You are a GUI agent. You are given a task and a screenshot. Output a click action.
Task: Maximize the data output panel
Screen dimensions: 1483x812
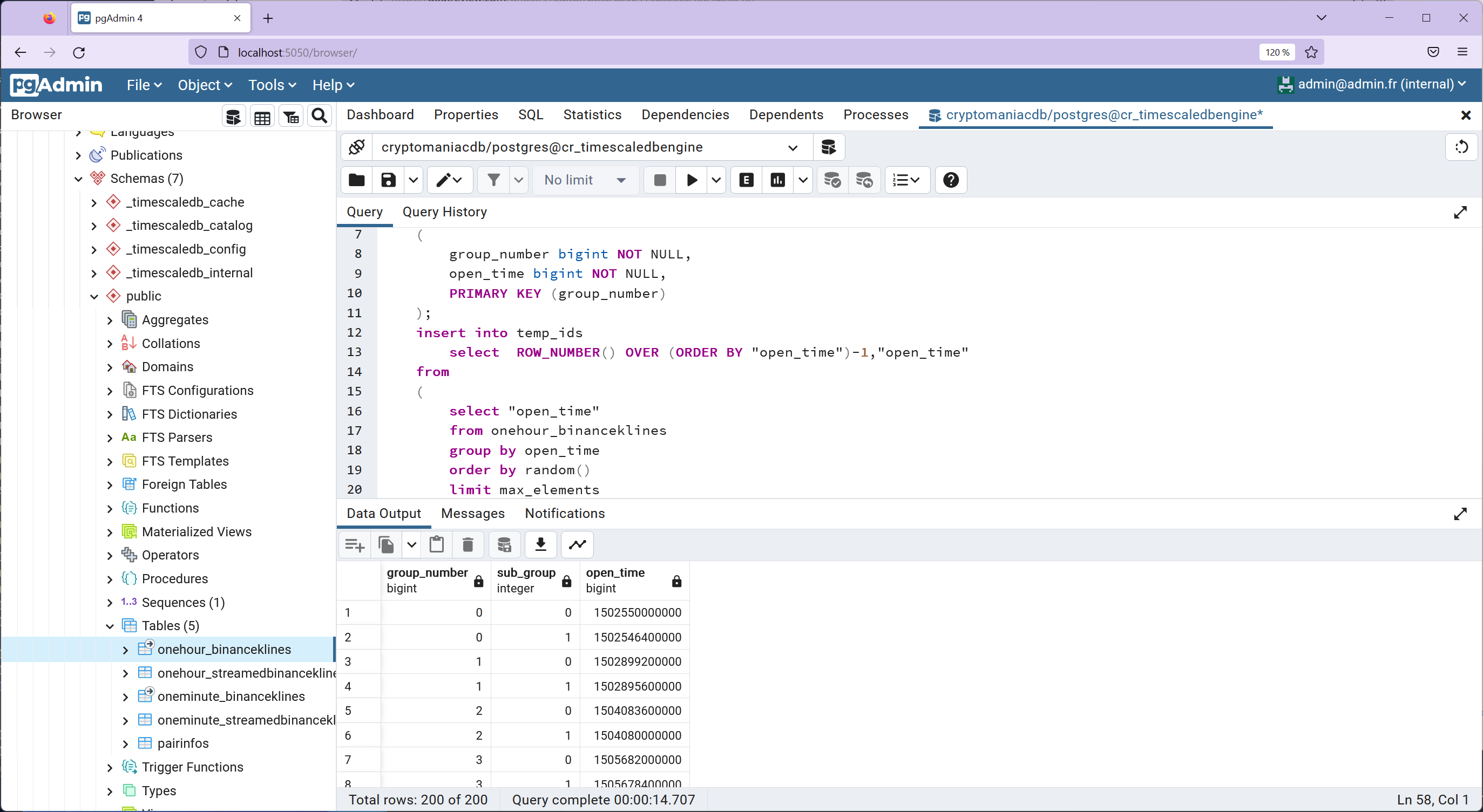coord(1460,514)
